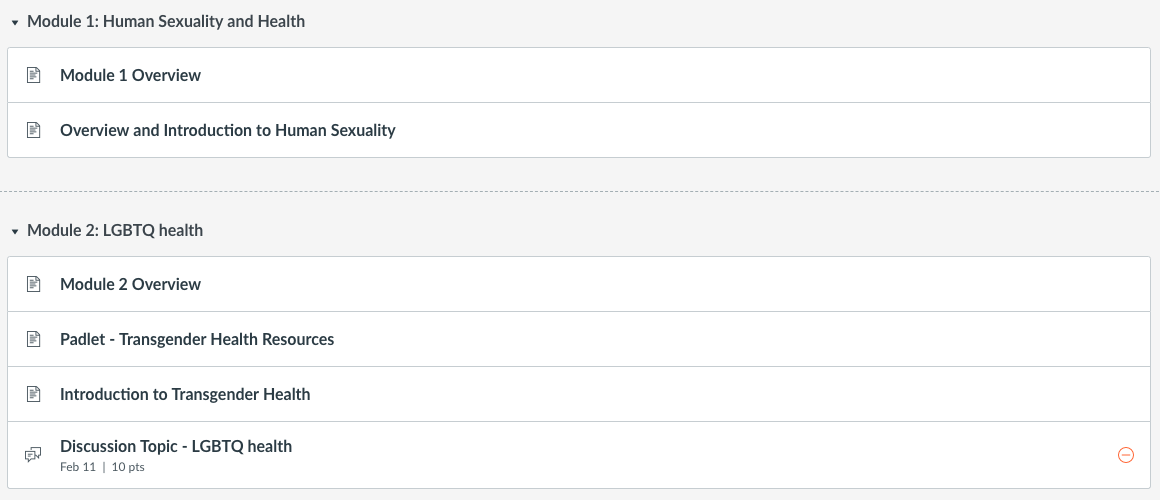1160x500 pixels.
Task: Collapse Module 1 with its arrow
Action: point(15,21)
